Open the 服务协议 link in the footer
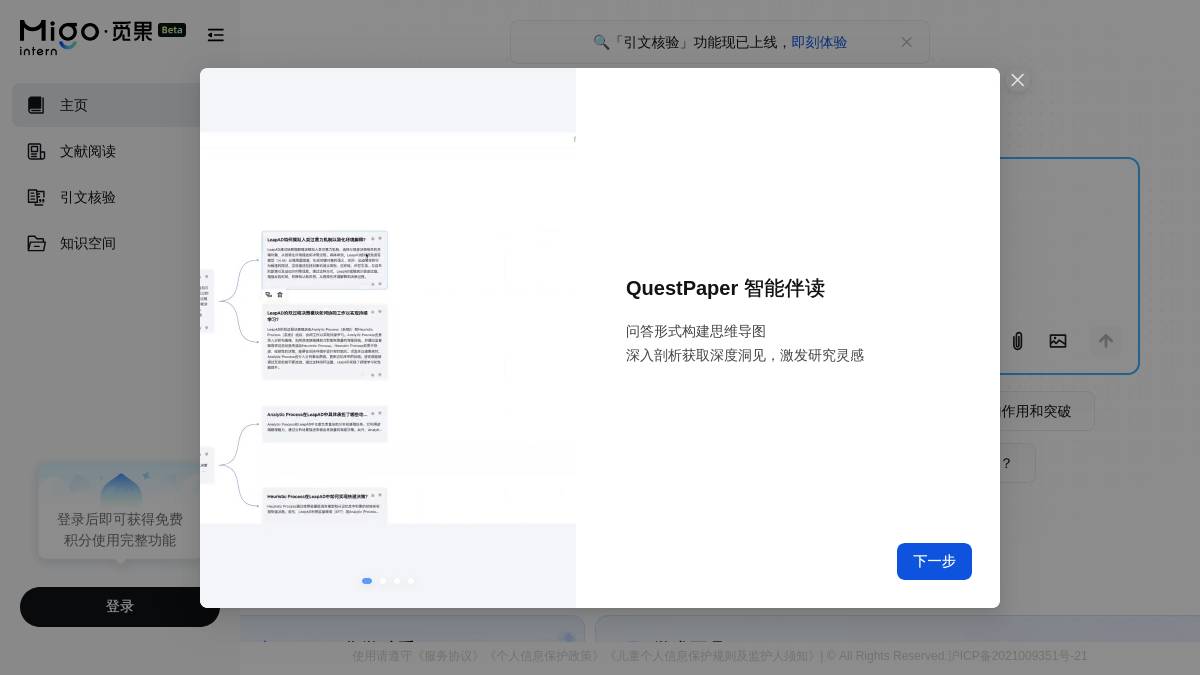This screenshot has height=675, width=1200. (450, 656)
